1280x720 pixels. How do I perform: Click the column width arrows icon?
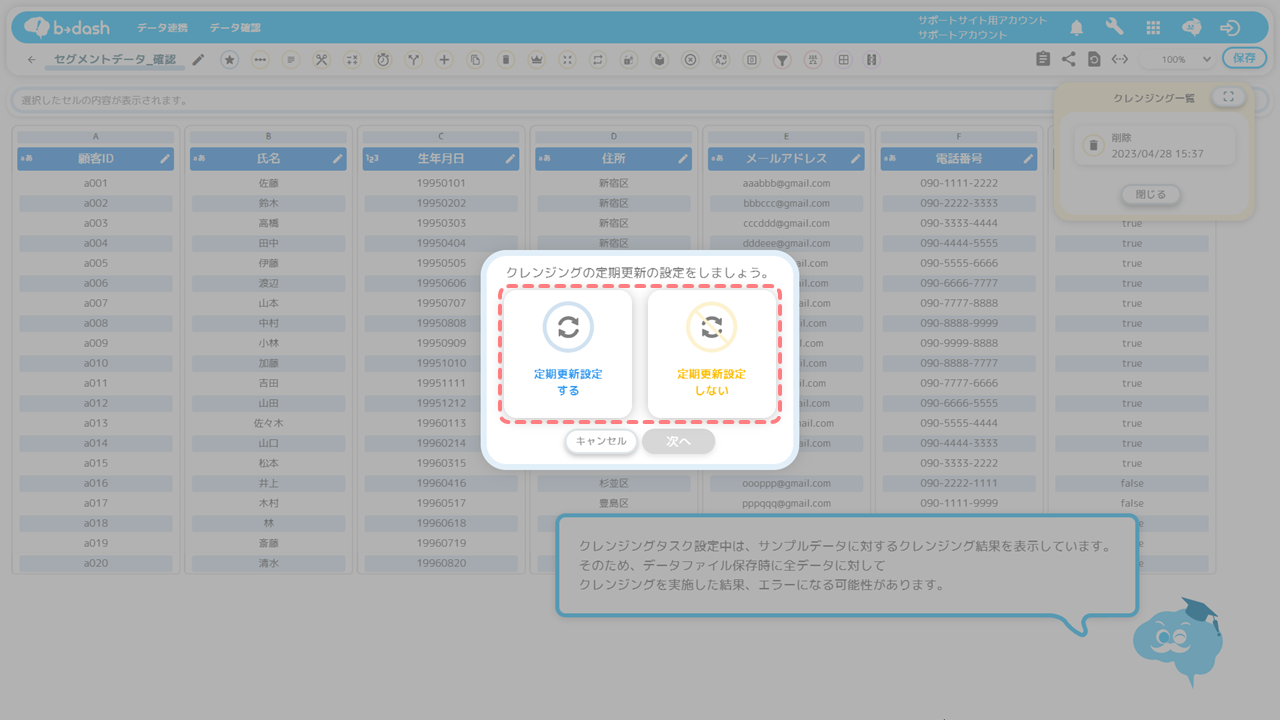click(x=1120, y=59)
